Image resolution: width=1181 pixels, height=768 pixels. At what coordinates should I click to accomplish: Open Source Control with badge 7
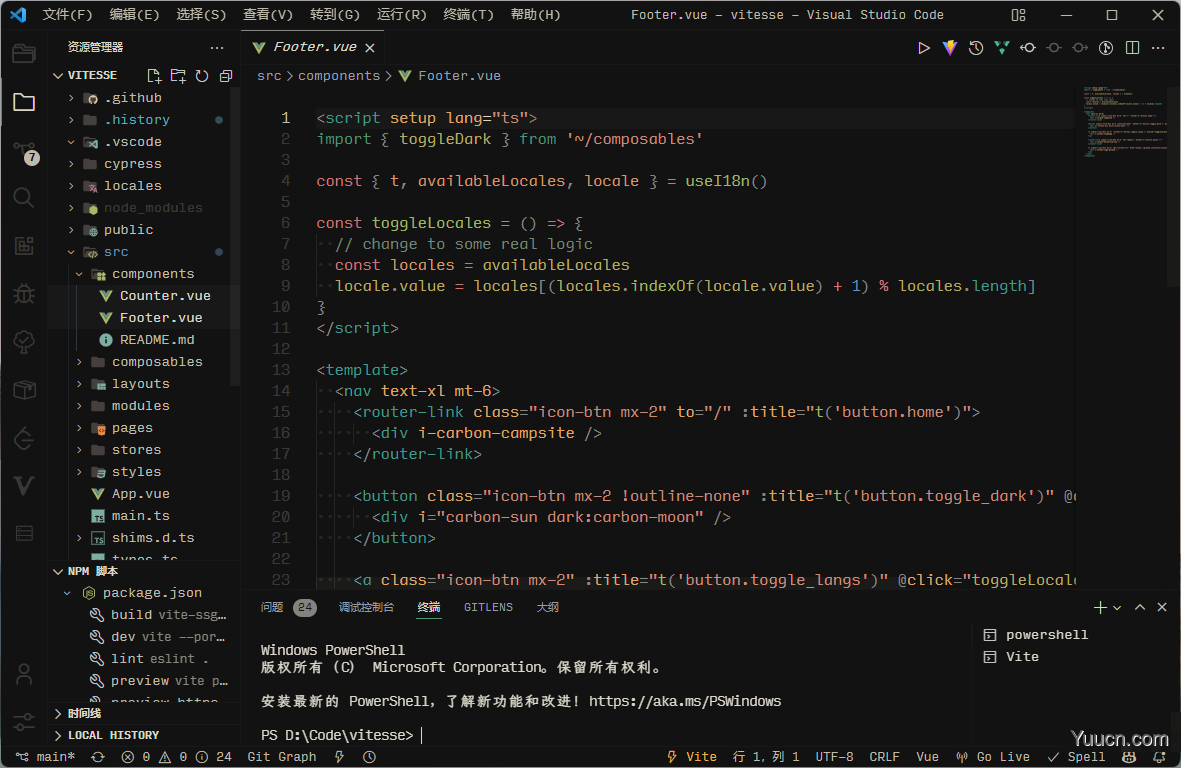point(25,151)
